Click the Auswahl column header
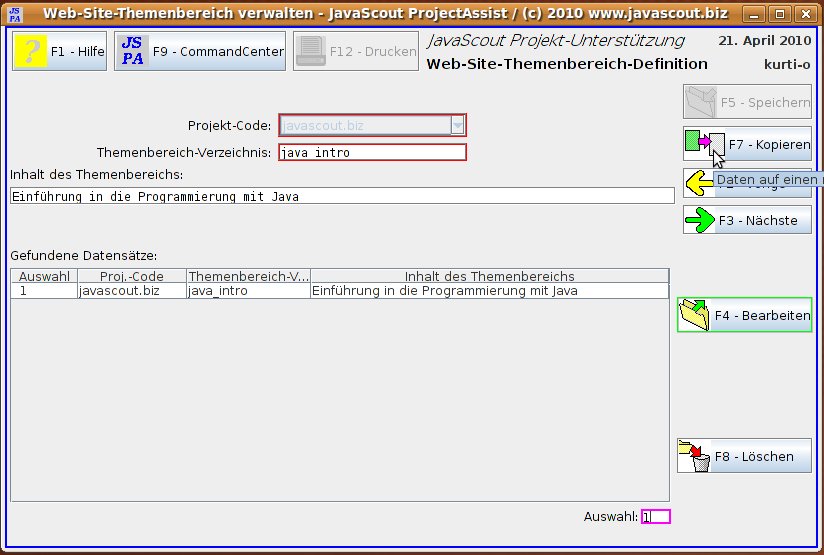 tap(44, 276)
